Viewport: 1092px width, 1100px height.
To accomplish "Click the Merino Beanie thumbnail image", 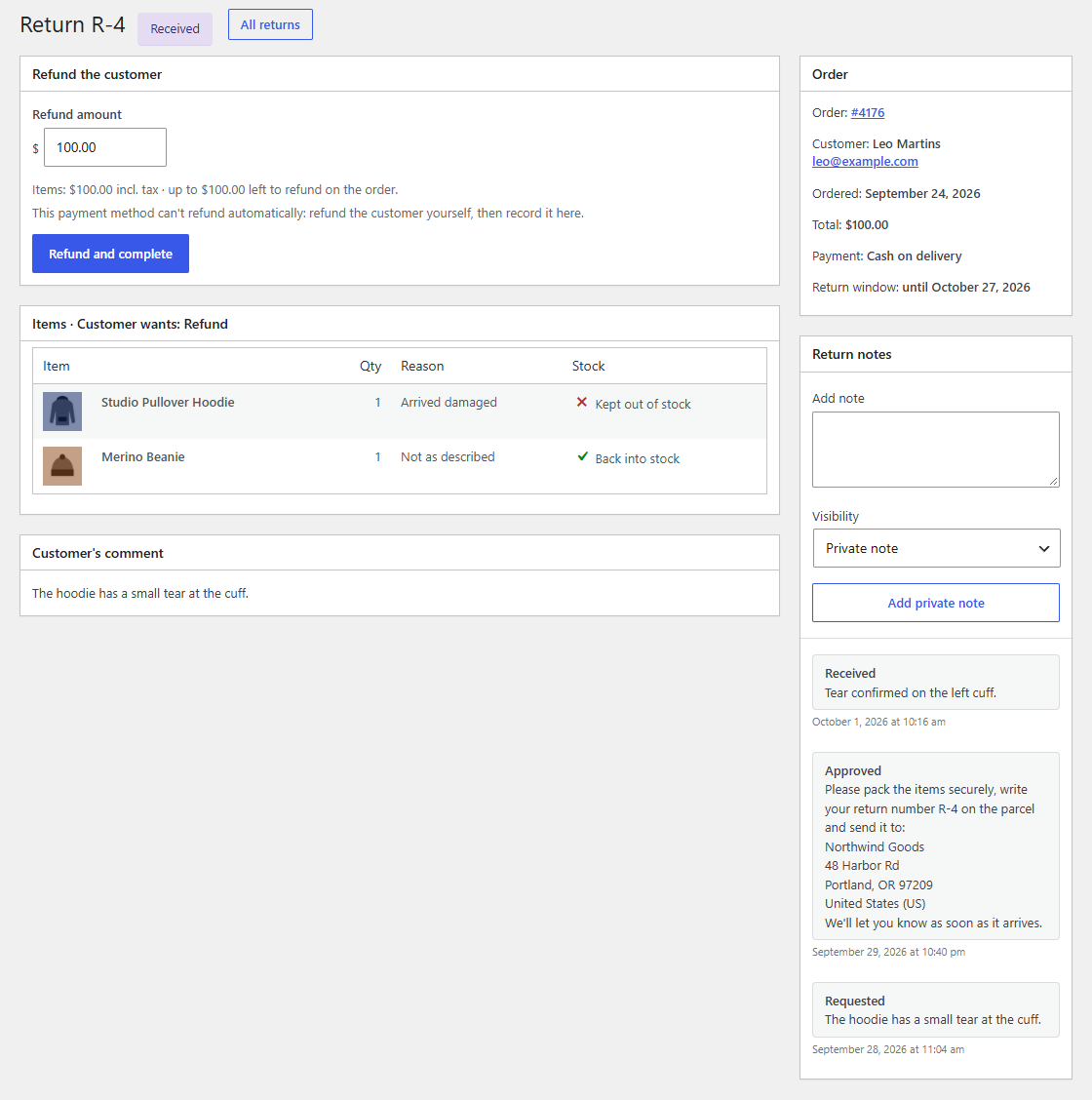I will tap(62, 466).
